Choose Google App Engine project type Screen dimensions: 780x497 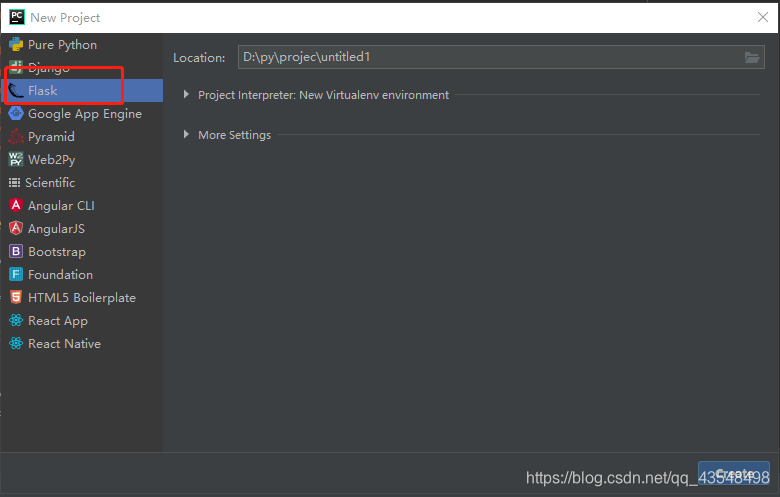click(x=82, y=113)
